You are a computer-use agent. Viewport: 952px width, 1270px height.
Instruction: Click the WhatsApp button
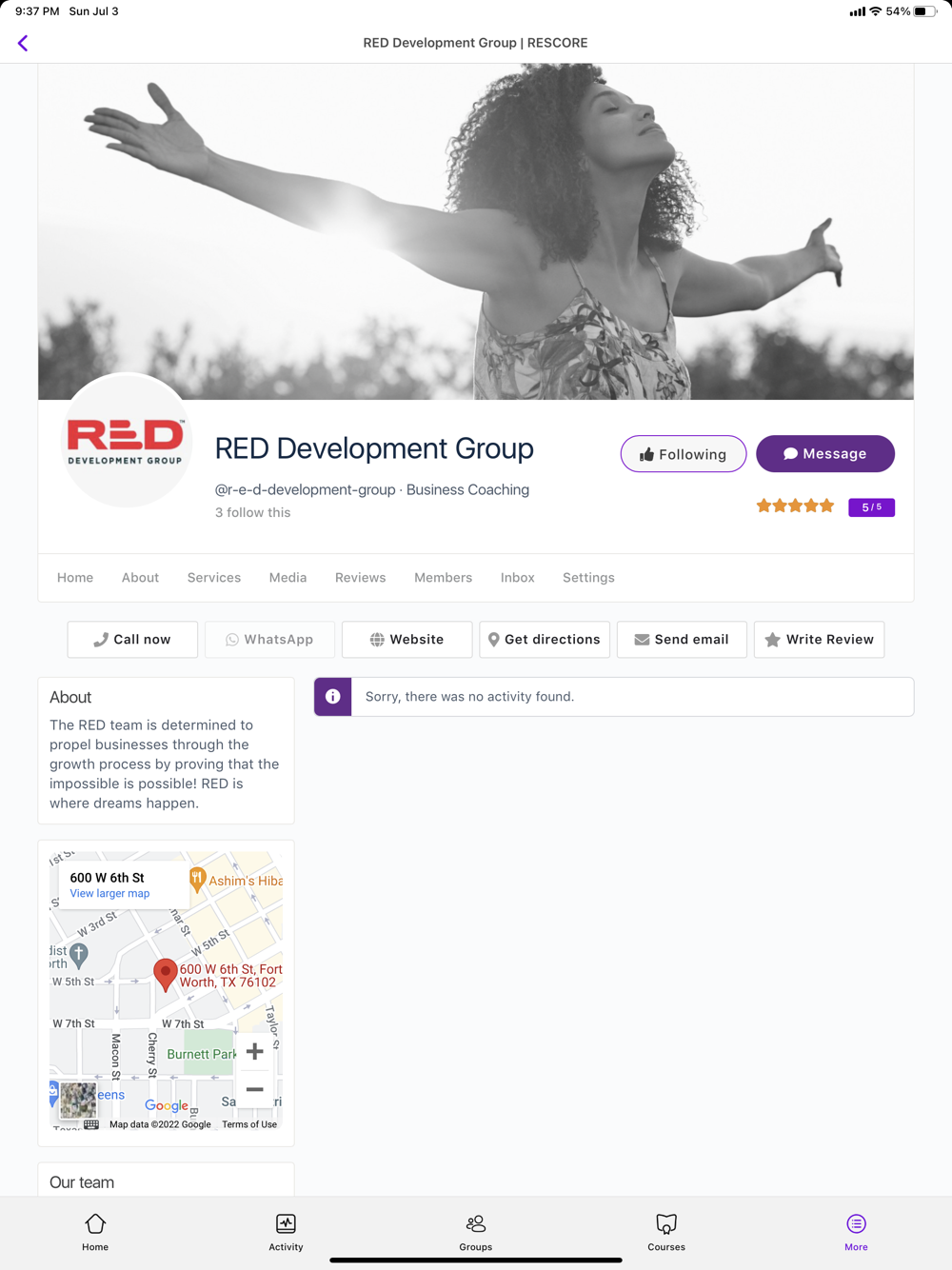pos(269,640)
